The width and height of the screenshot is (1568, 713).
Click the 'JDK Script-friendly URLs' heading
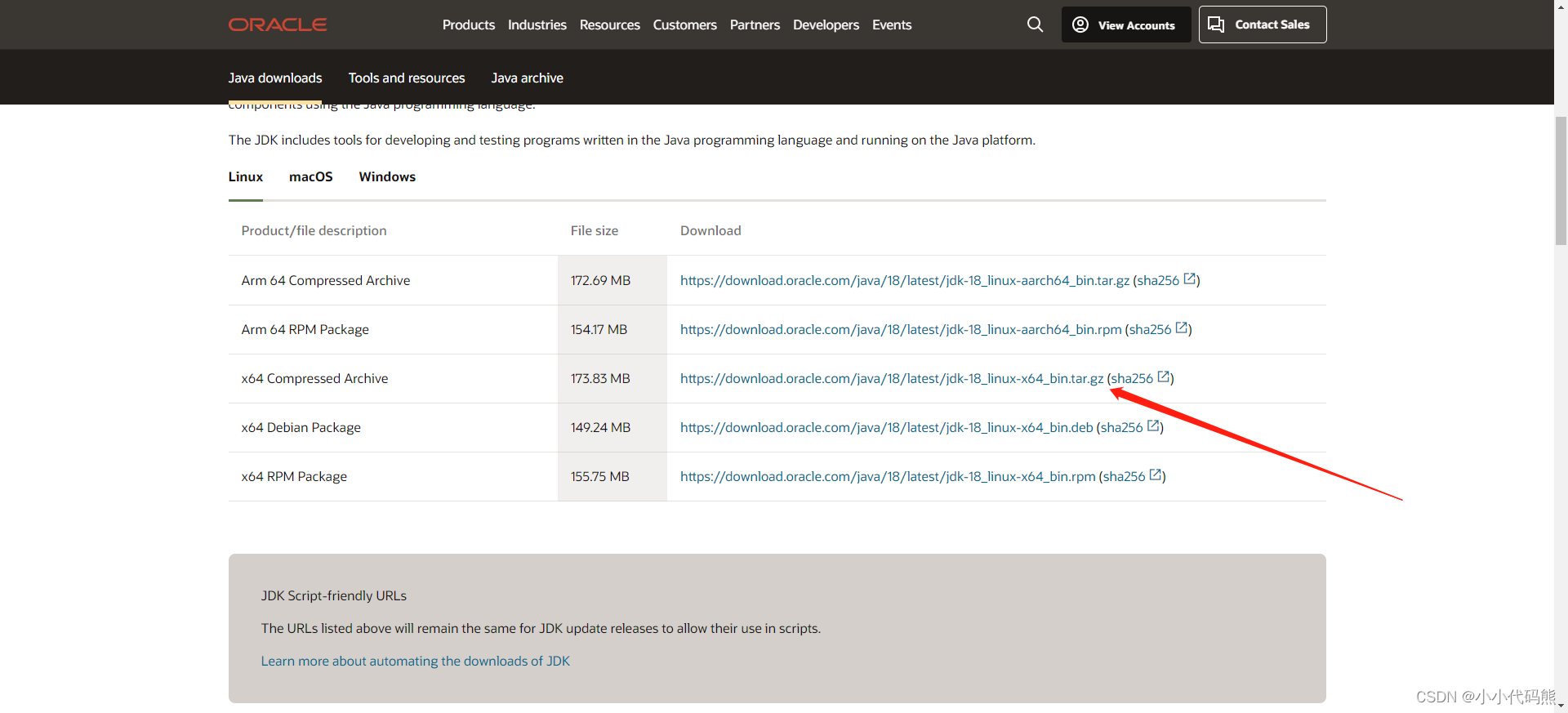pos(334,595)
